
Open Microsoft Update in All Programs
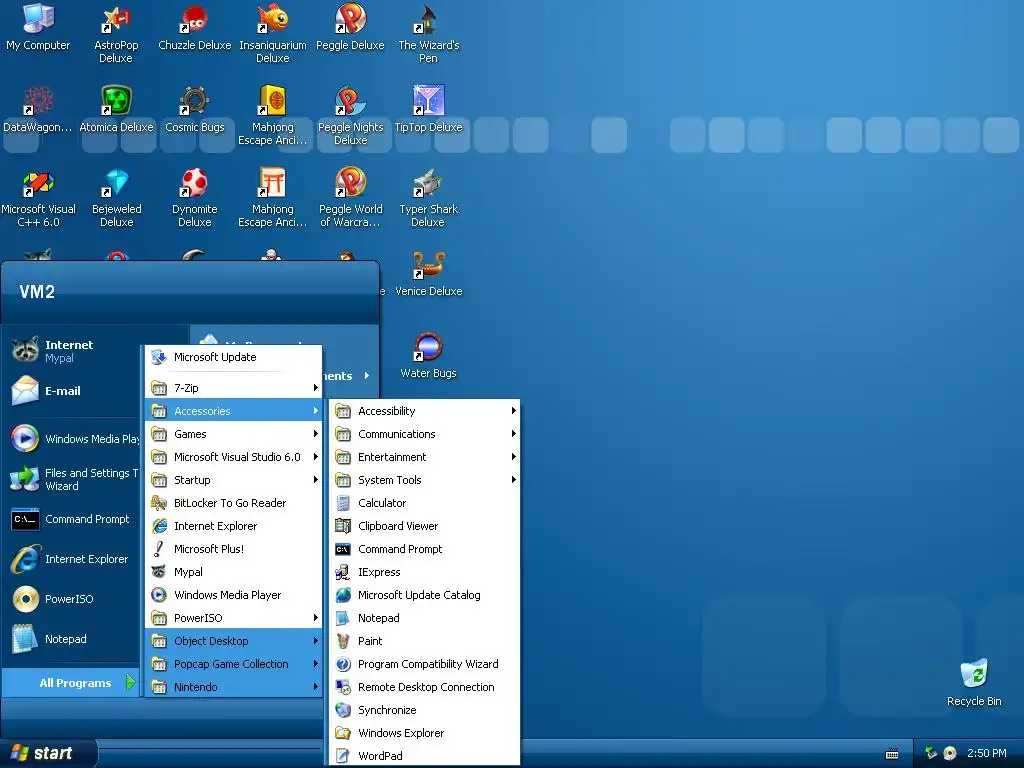(234, 357)
